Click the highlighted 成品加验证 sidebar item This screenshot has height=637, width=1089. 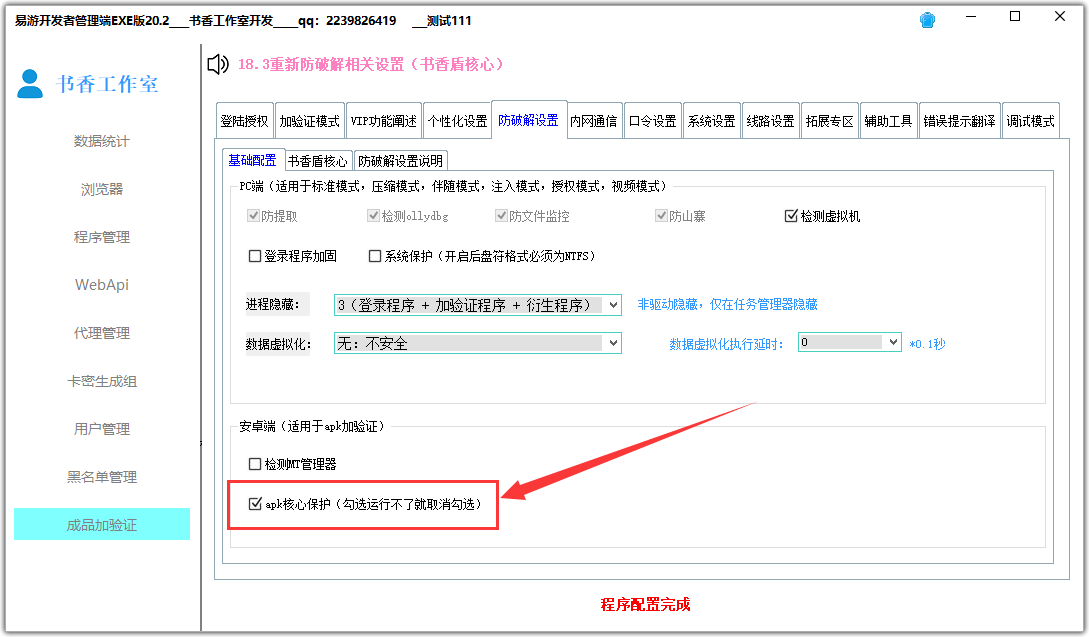[101, 524]
